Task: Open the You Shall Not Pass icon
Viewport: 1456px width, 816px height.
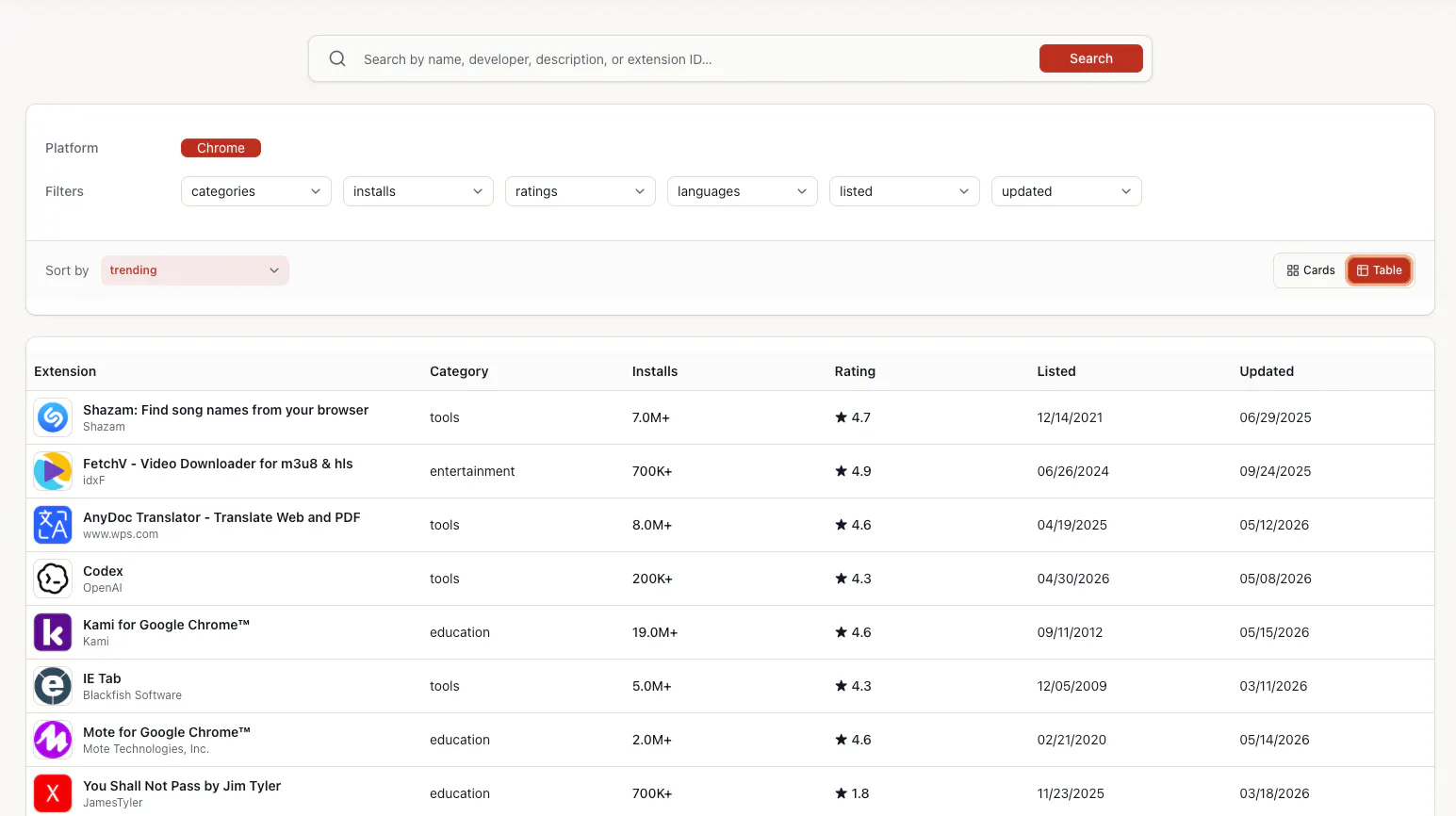Action: [53, 793]
